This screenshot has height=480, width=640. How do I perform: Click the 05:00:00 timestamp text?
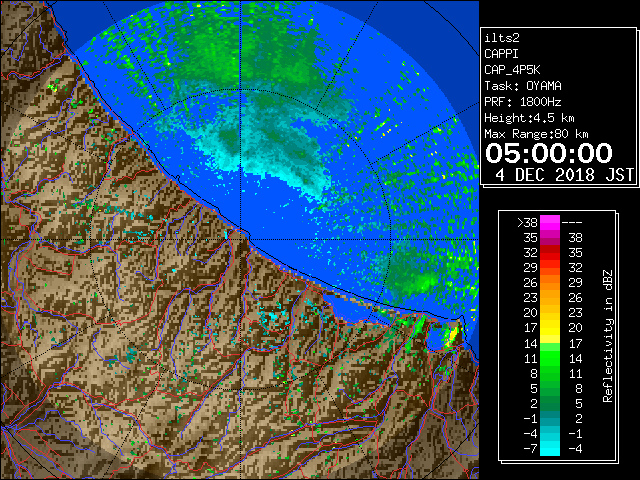pyautogui.click(x=549, y=153)
